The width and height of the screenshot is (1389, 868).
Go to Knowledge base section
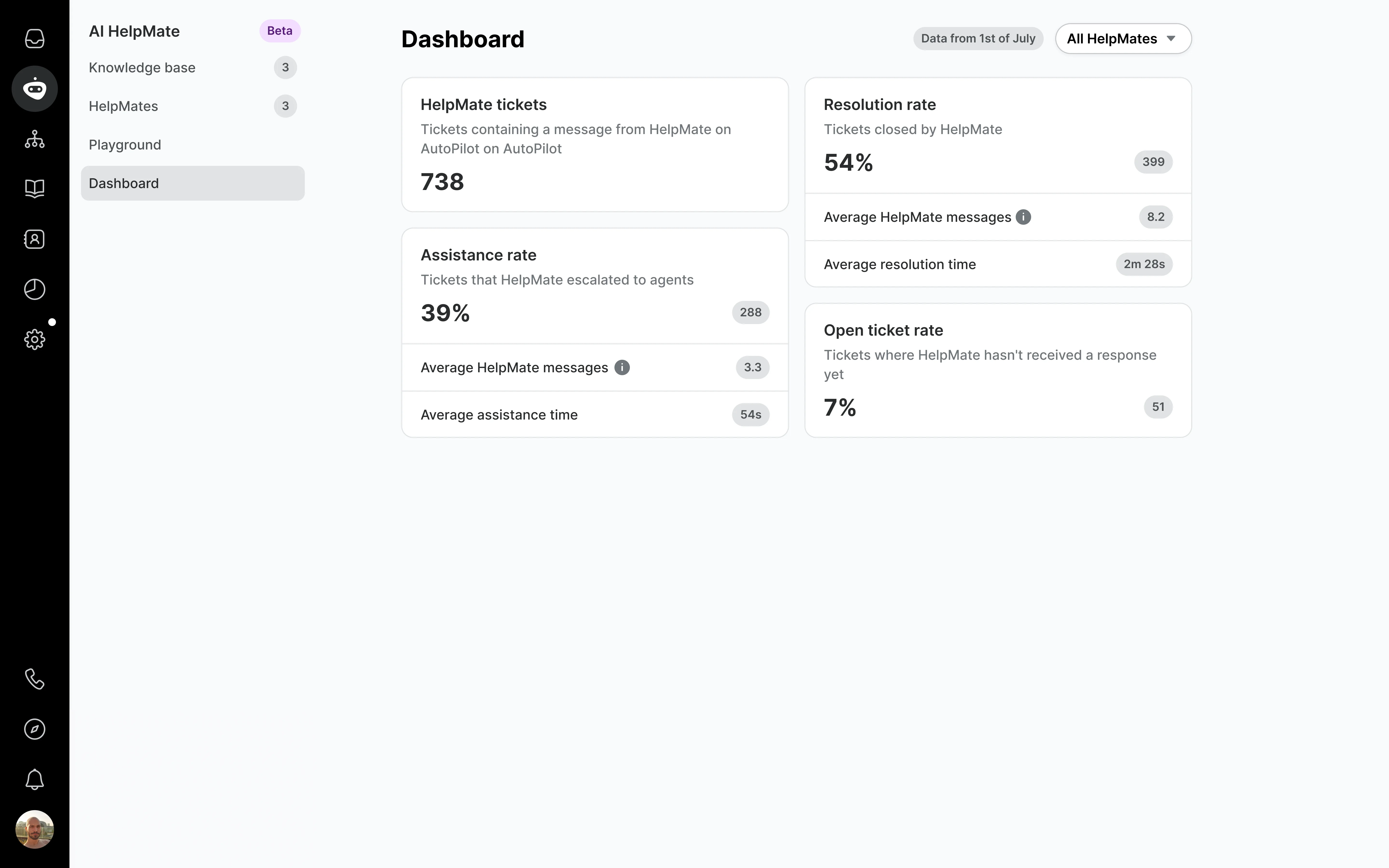142,68
